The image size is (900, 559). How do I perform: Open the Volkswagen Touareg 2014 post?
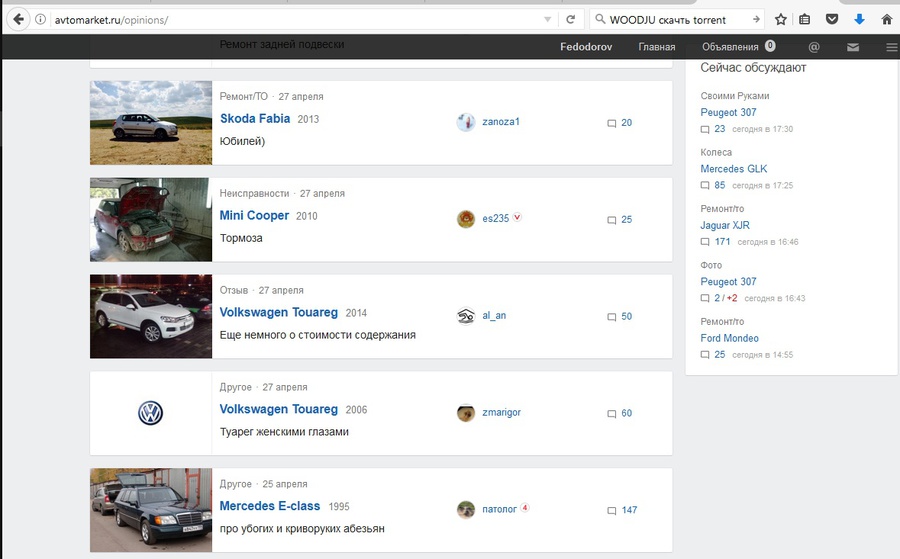278,312
